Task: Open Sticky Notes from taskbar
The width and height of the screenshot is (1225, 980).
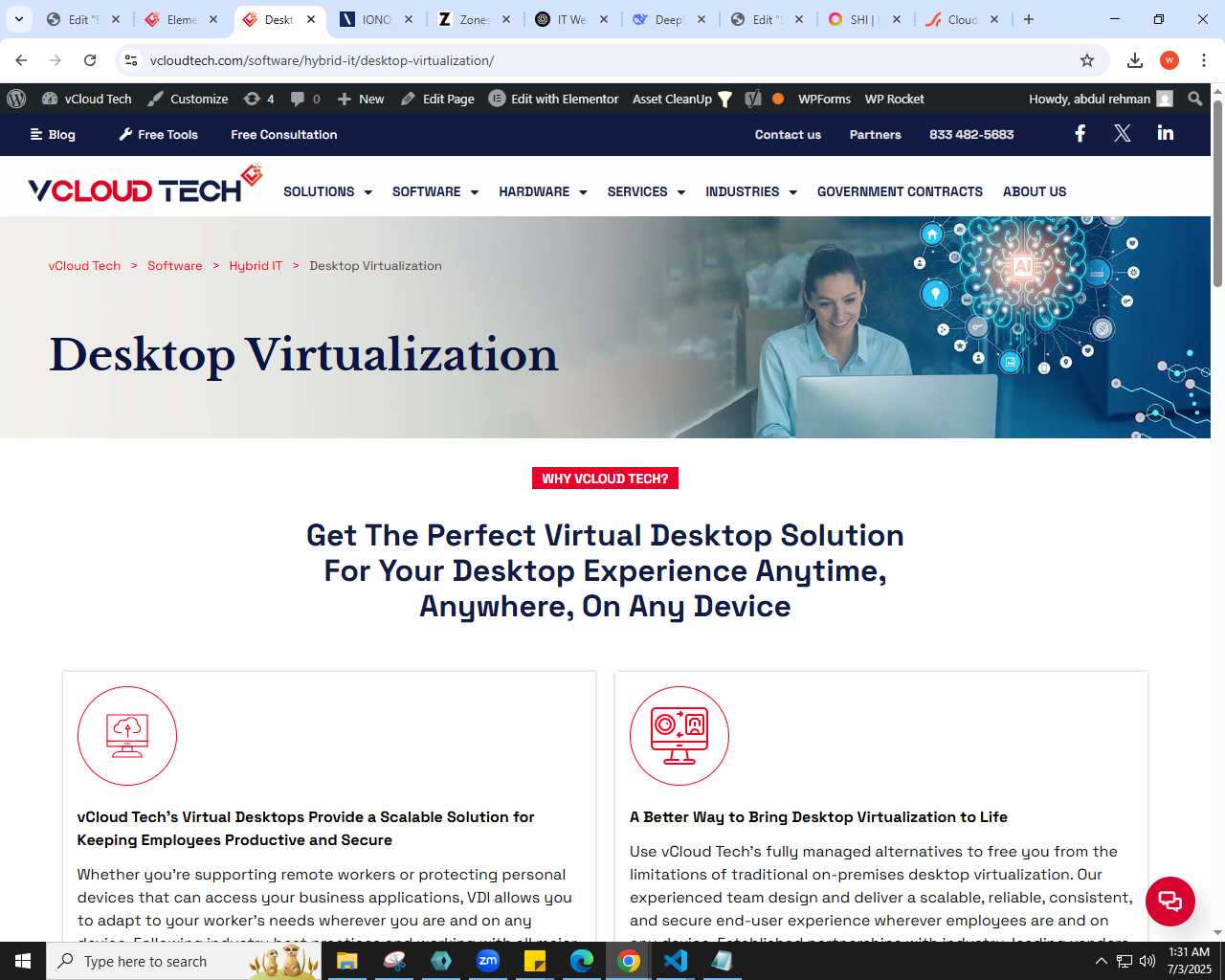Action: coord(535,961)
